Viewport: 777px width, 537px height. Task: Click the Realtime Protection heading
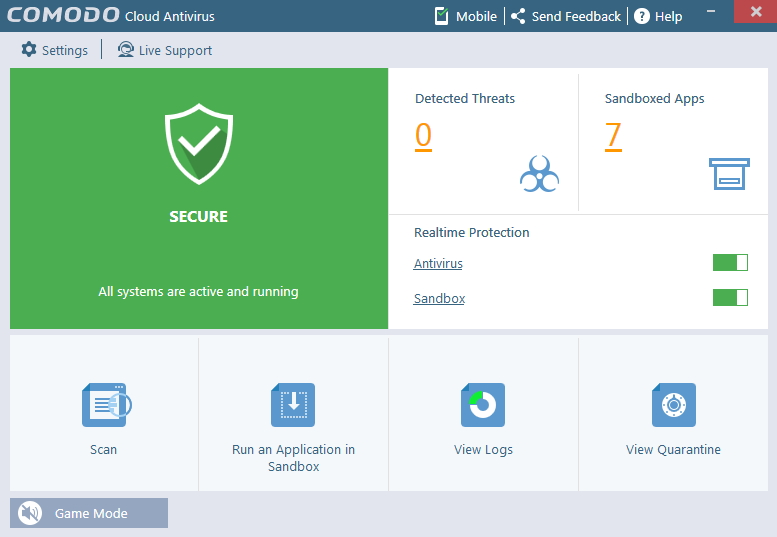tap(472, 232)
